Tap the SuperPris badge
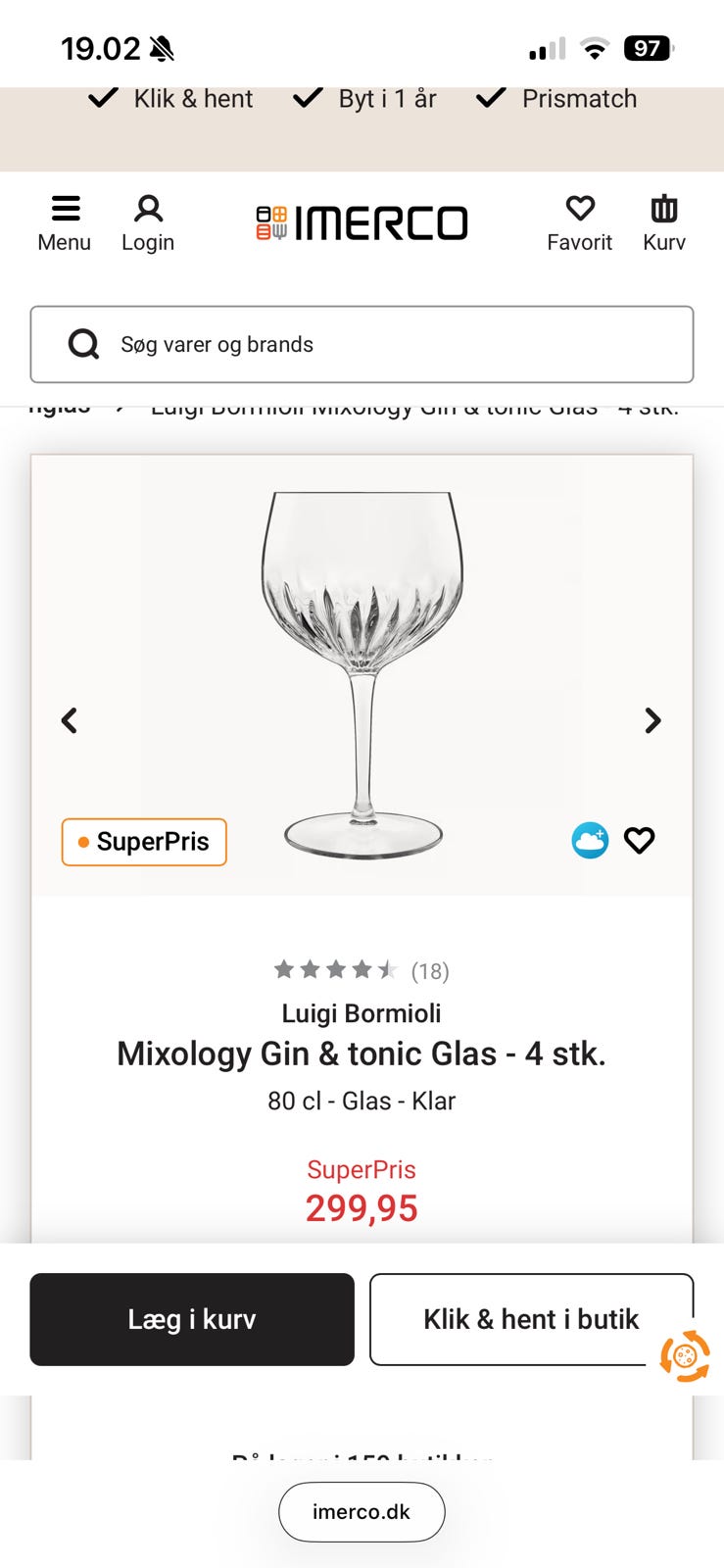 [144, 842]
